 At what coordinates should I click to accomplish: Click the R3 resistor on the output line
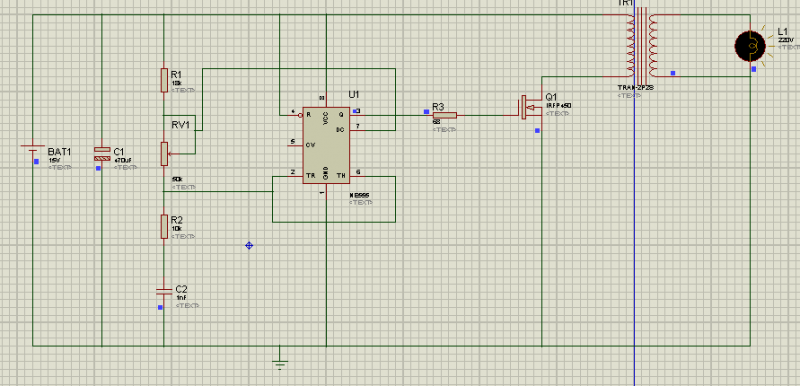pyautogui.click(x=444, y=115)
